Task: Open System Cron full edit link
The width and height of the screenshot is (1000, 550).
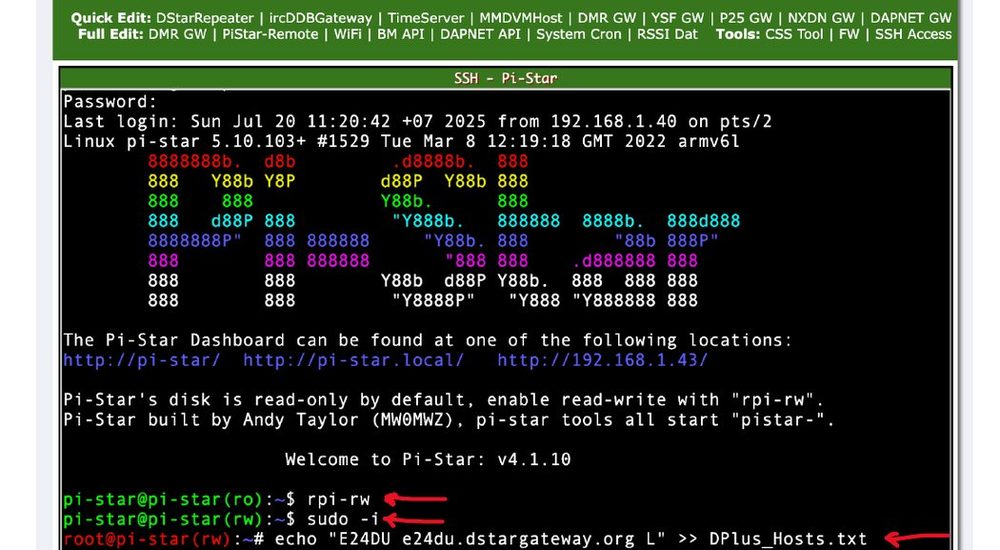Action: click(578, 34)
